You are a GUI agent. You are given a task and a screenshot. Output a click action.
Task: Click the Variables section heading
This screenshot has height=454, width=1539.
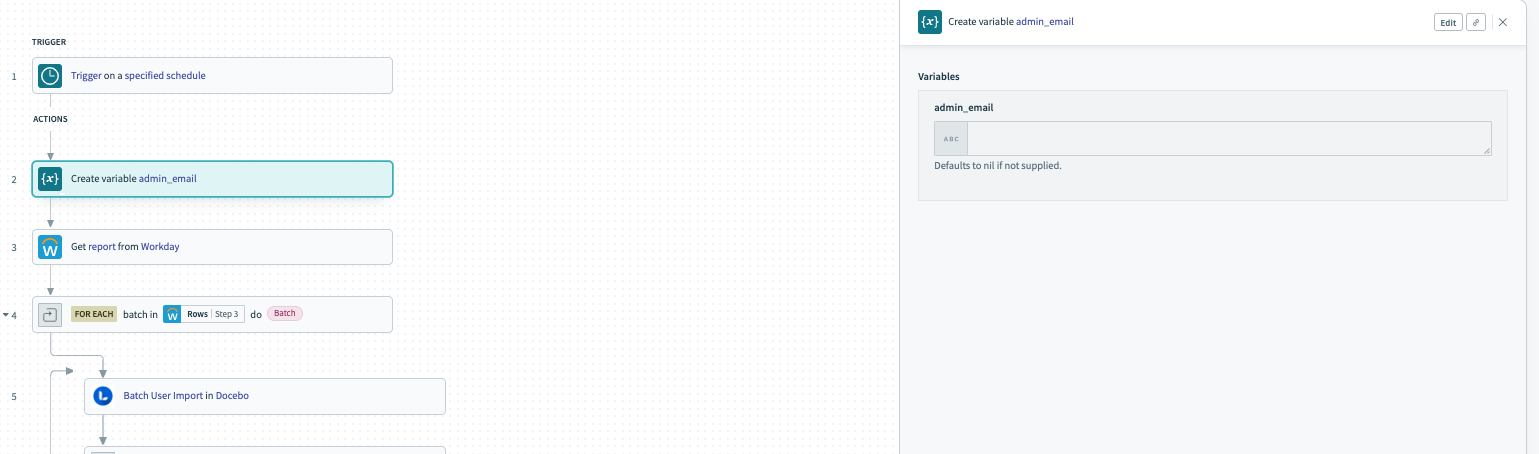[x=939, y=76]
